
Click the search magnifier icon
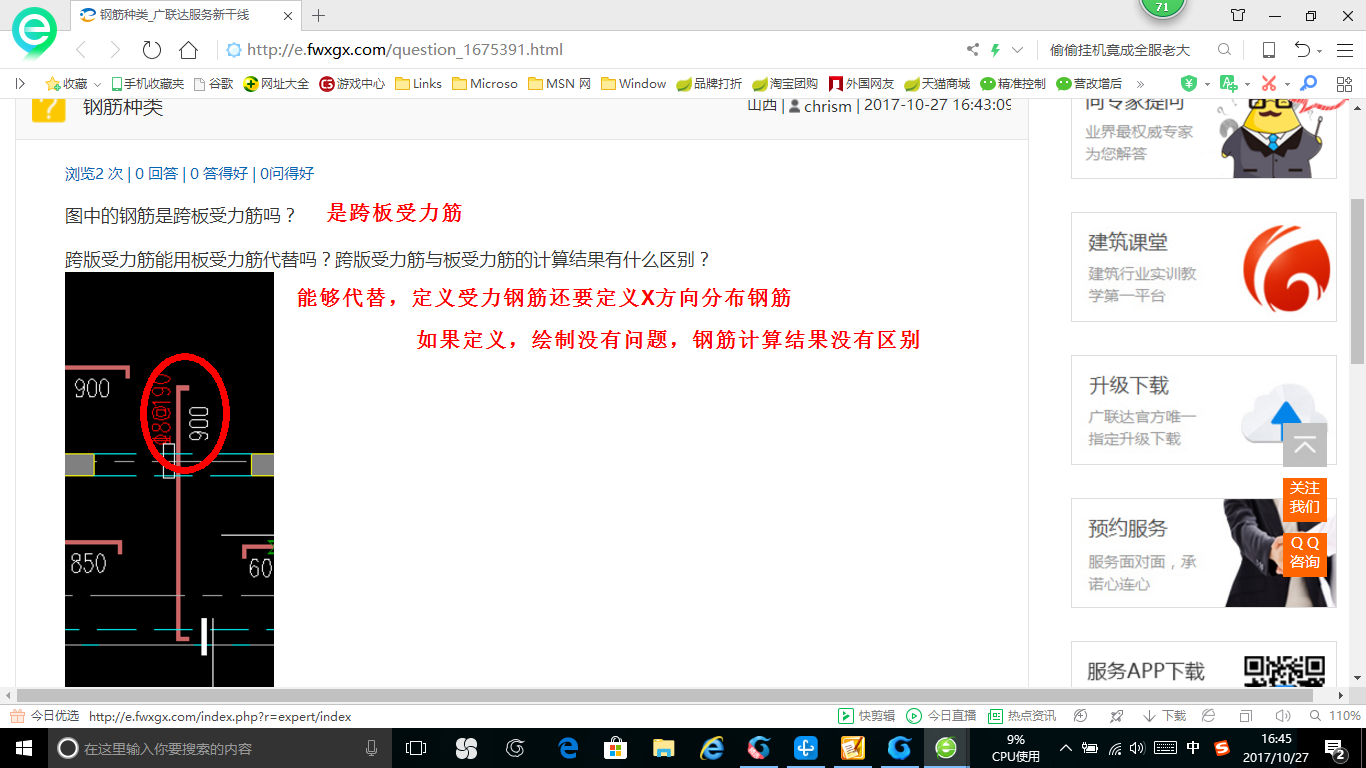click(1224, 50)
